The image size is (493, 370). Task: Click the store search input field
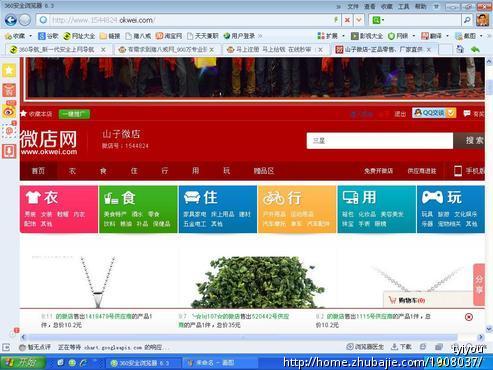(x=380, y=141)
